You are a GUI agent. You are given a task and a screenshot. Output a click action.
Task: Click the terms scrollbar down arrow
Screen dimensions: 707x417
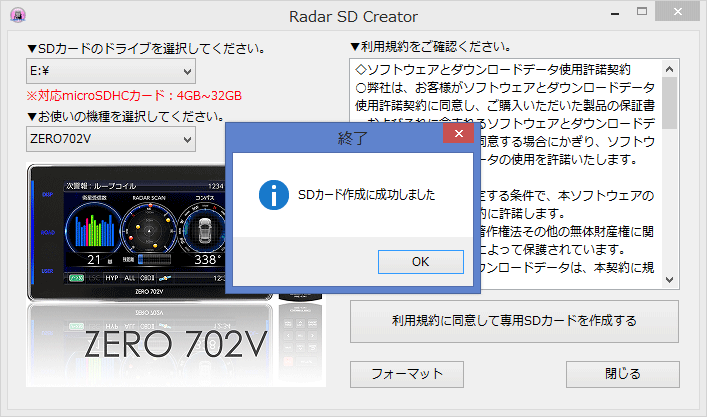tap(670, 280)
